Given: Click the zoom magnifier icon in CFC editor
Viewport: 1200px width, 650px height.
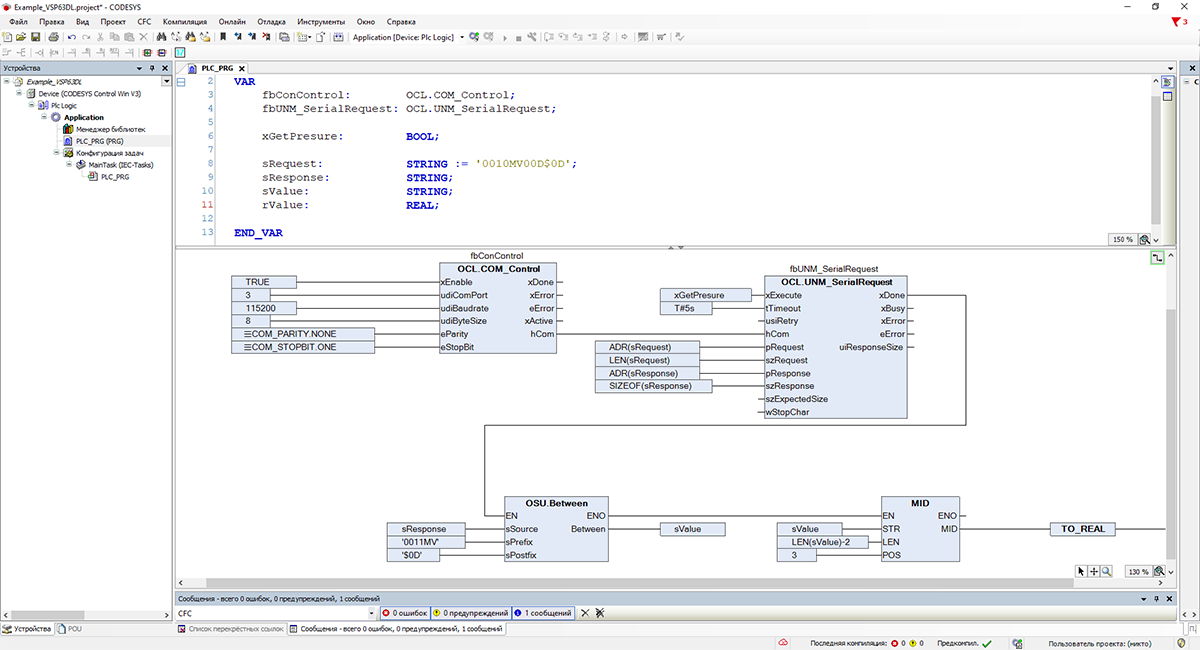Looking at the screenshot, I should click(1106, 570).
